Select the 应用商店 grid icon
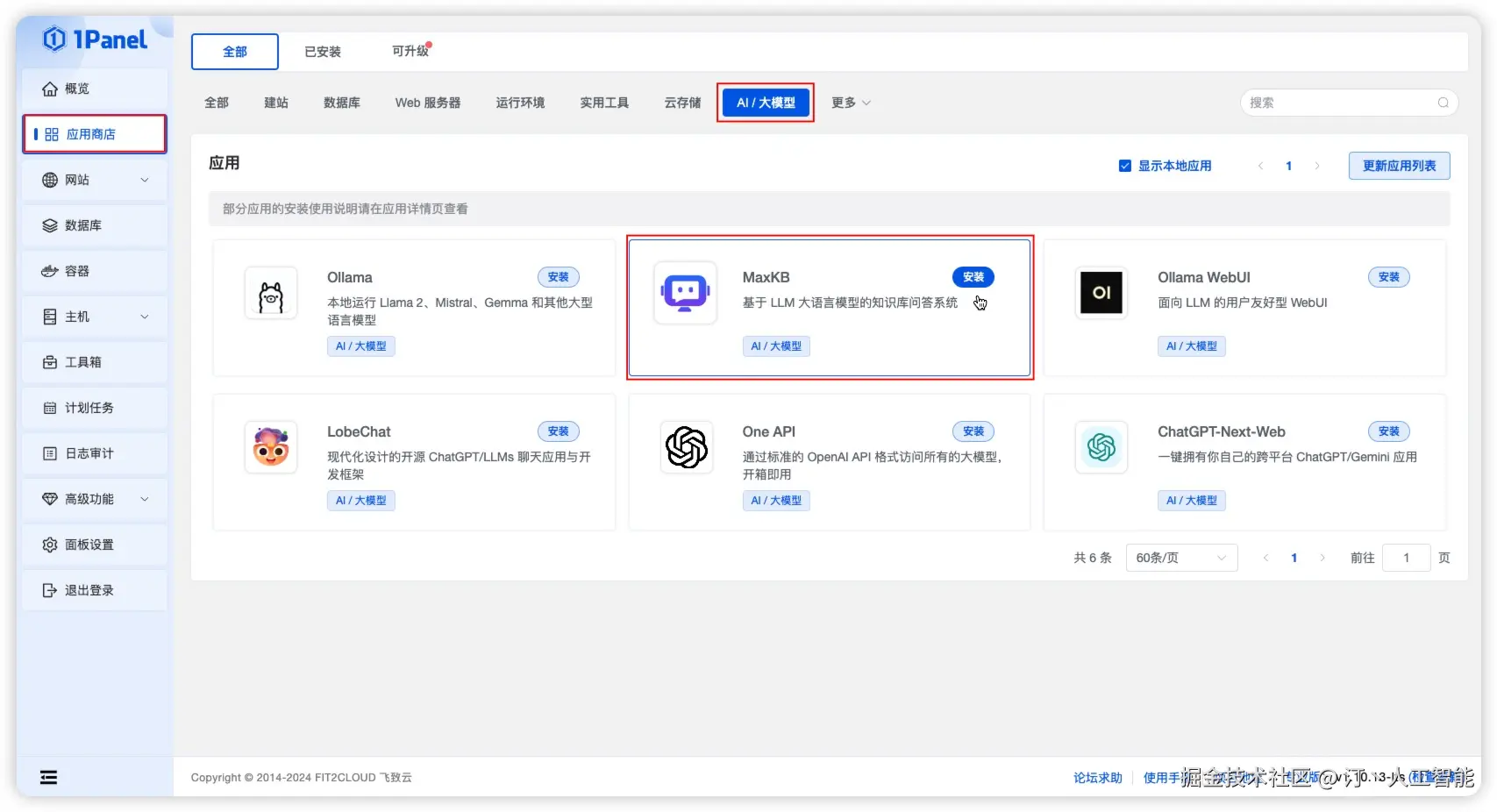Screen dimensions: 1497x812 pos(52,134)
